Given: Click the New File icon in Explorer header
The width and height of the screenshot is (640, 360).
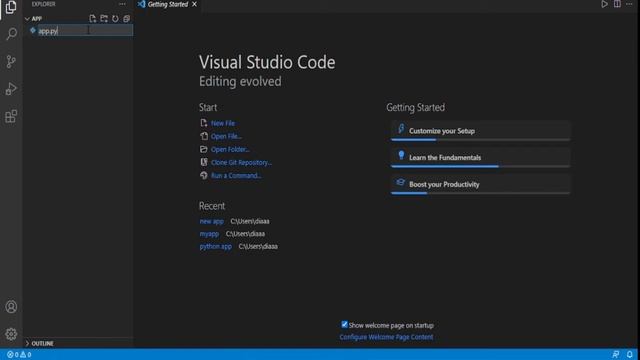Looking at the screenshot, I should point(93,18).
